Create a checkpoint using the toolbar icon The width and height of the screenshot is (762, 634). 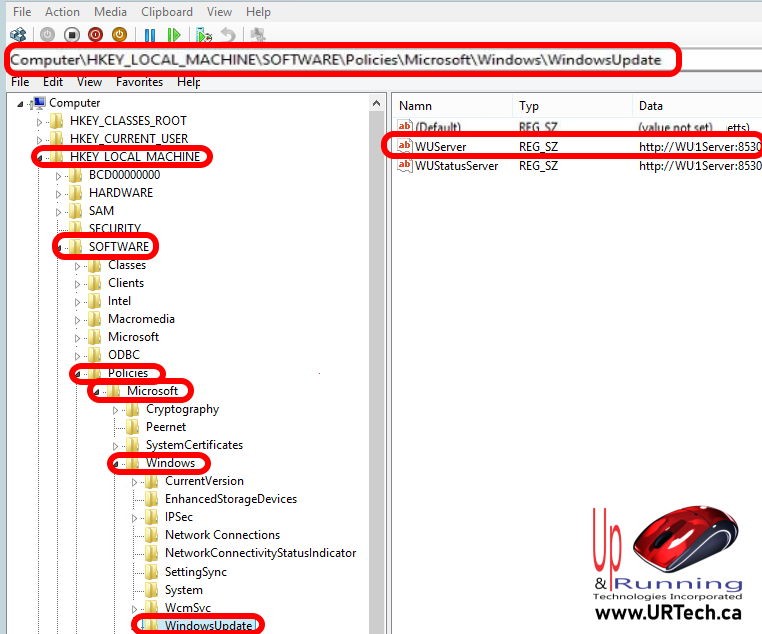[x=205, y=34]
